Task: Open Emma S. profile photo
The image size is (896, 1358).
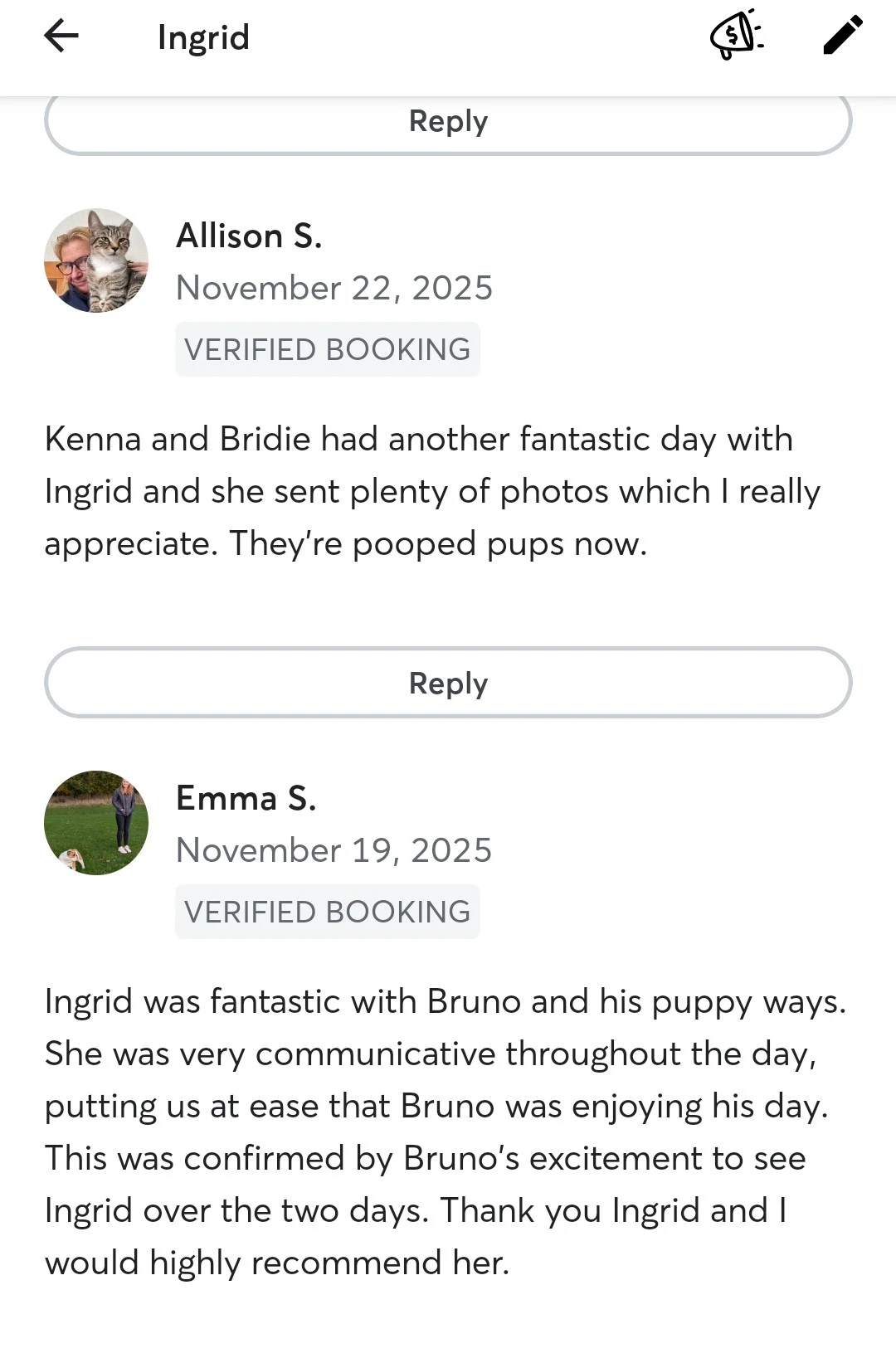Action: (x=96, y=823)
